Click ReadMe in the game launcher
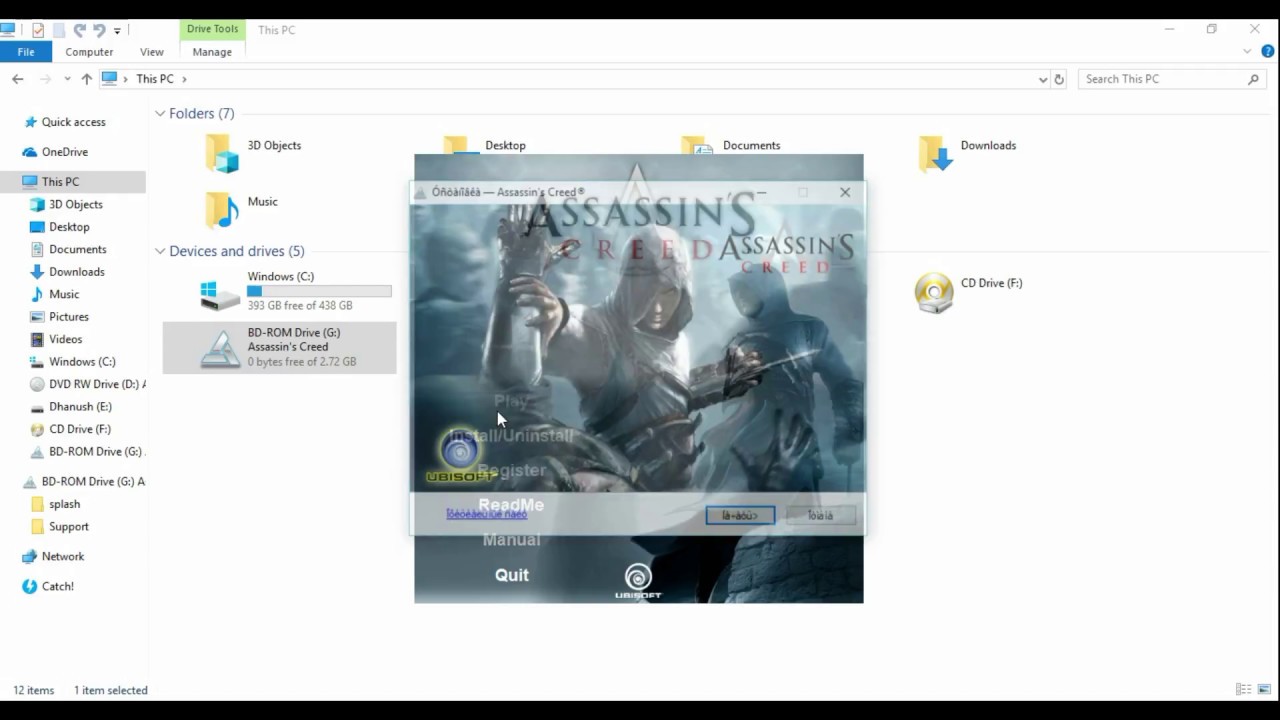Viewport: 1280px width, 720px height. click(511, 505)
